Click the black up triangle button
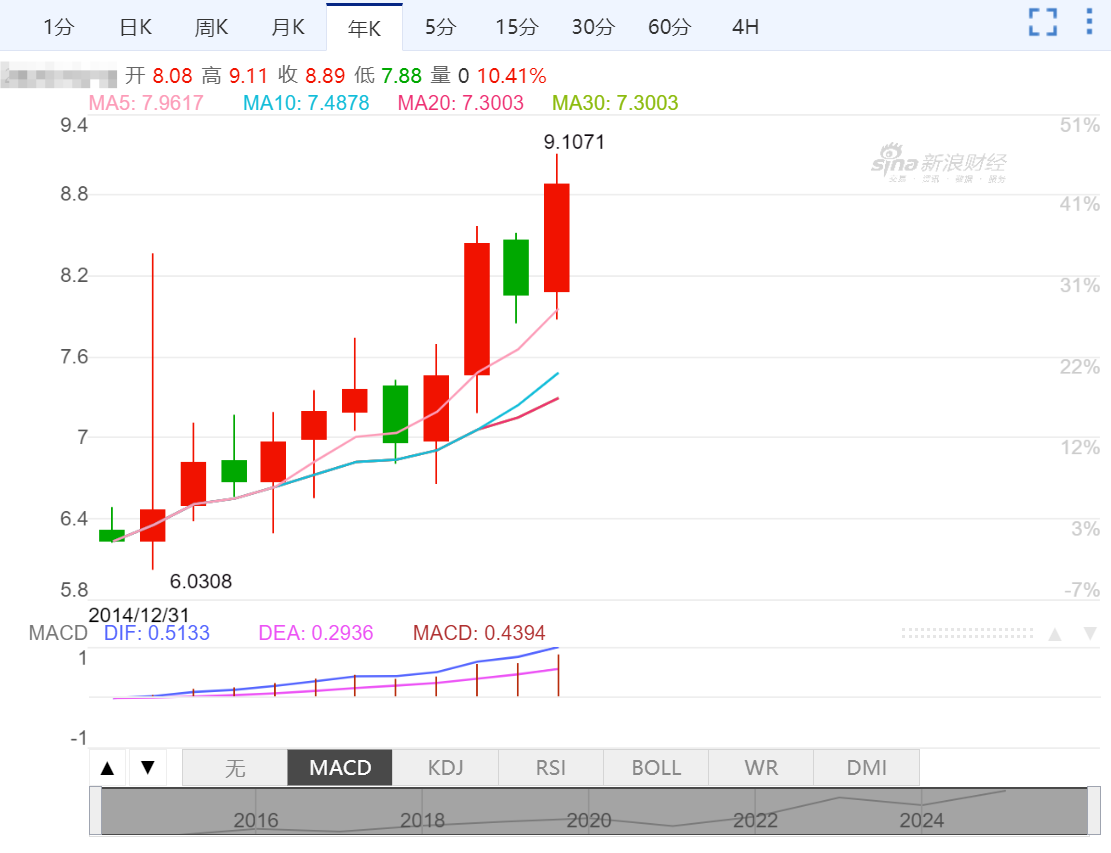Screen dimensions: 1111x853 109,768
